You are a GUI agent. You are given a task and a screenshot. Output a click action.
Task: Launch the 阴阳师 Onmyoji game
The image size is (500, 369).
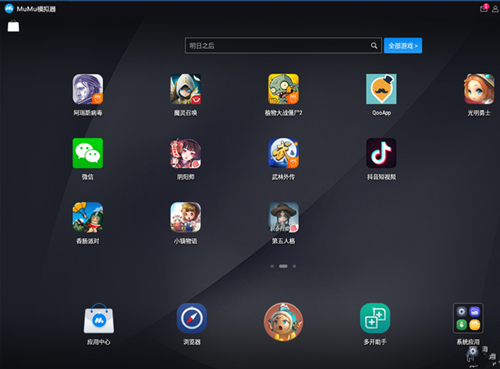[x=186, y=153]
